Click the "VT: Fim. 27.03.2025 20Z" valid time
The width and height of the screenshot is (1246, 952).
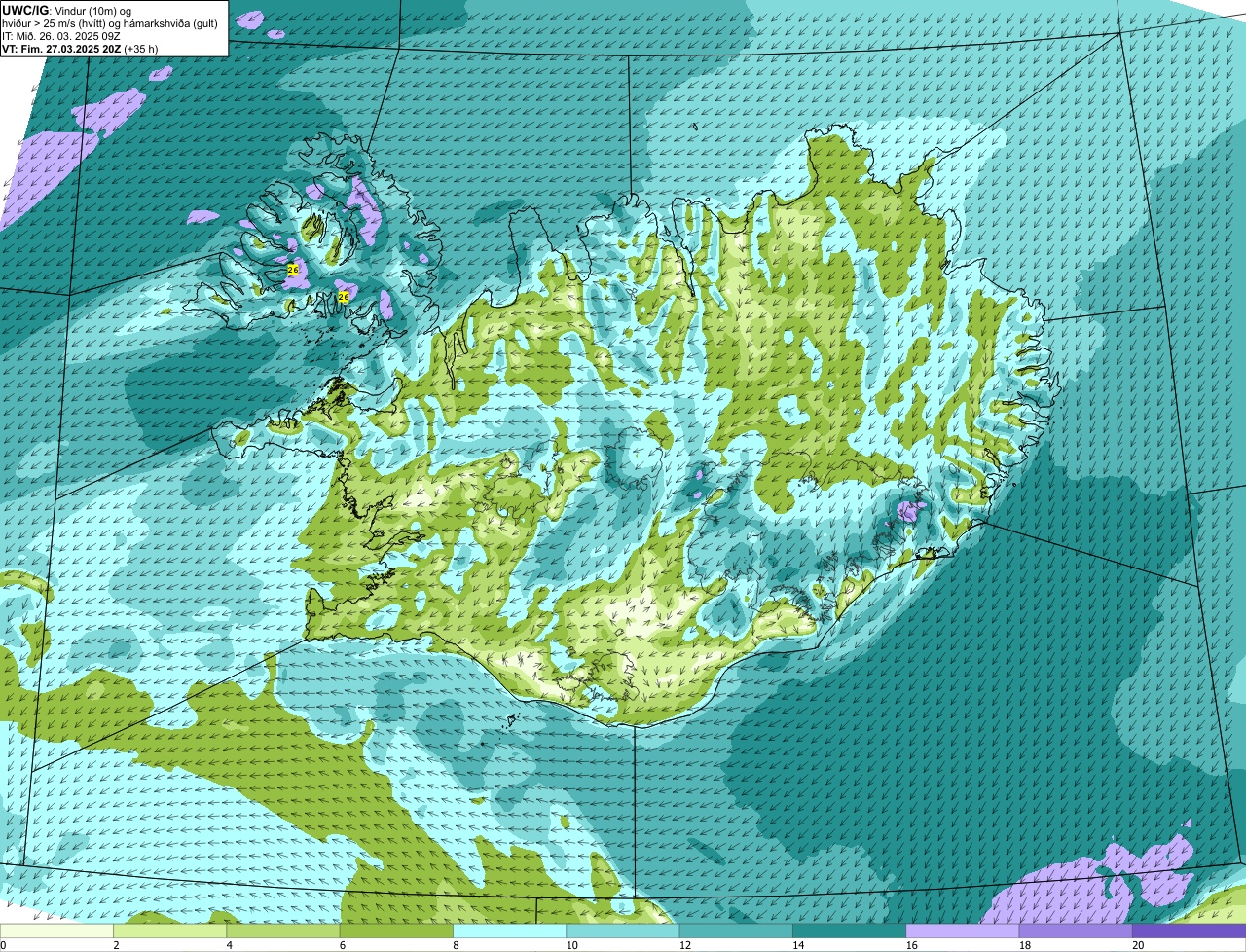click(x=61, y=48)
